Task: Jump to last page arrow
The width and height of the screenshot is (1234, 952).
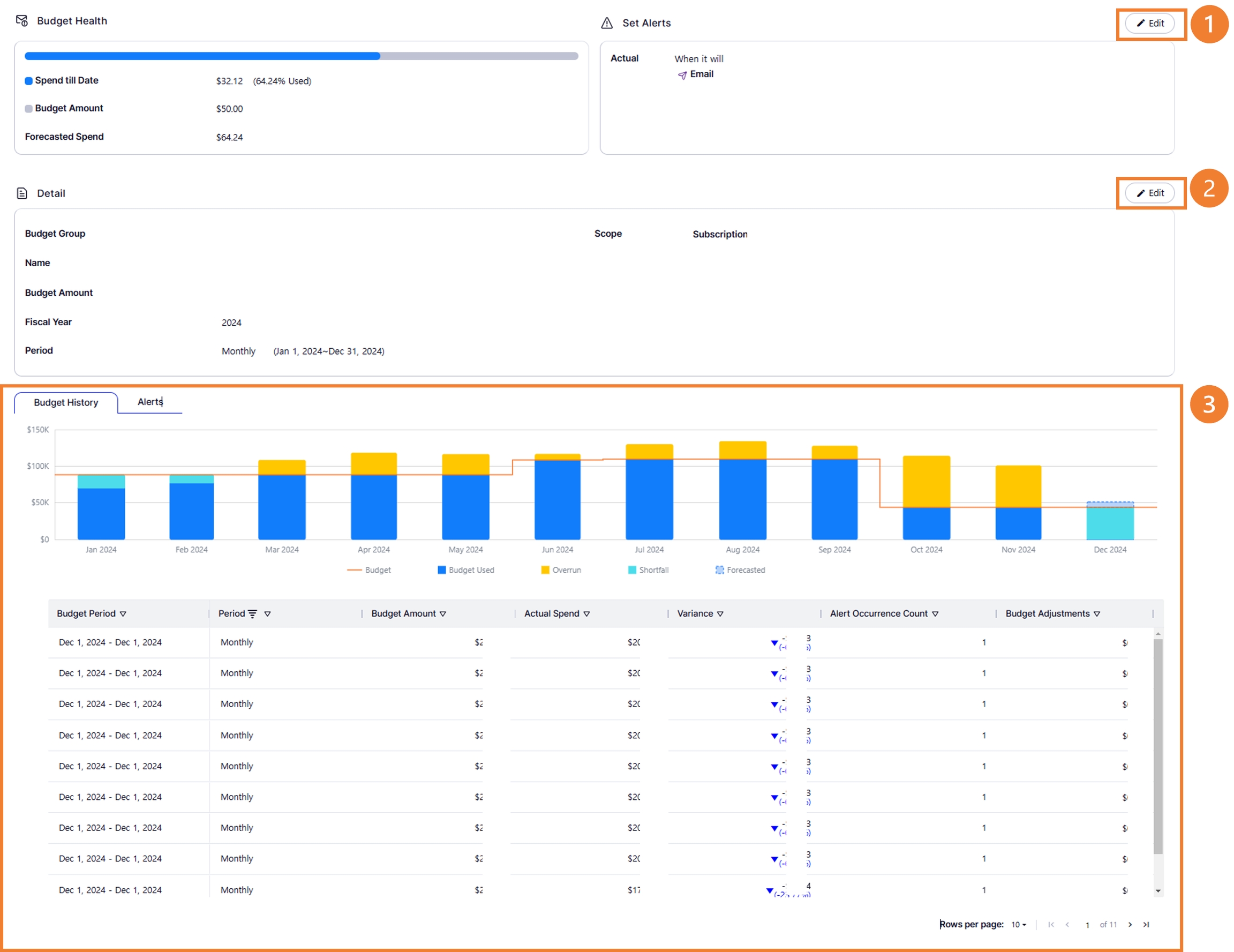Action: coord(1146,925)
